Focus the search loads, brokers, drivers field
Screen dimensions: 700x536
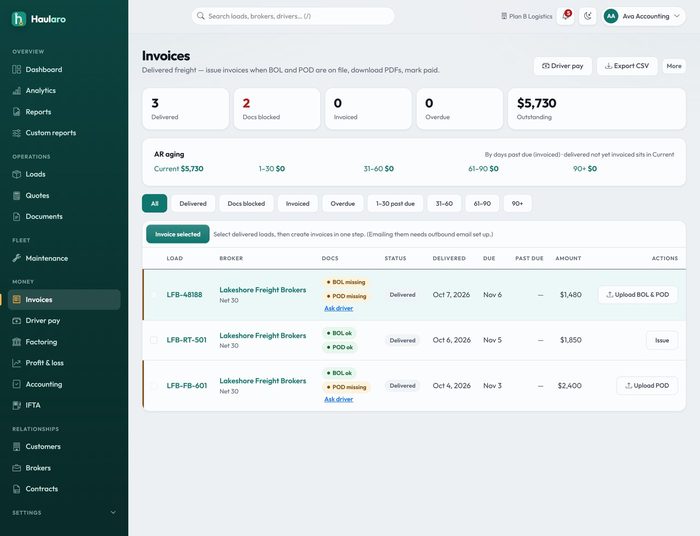click(x=293, y=16)
